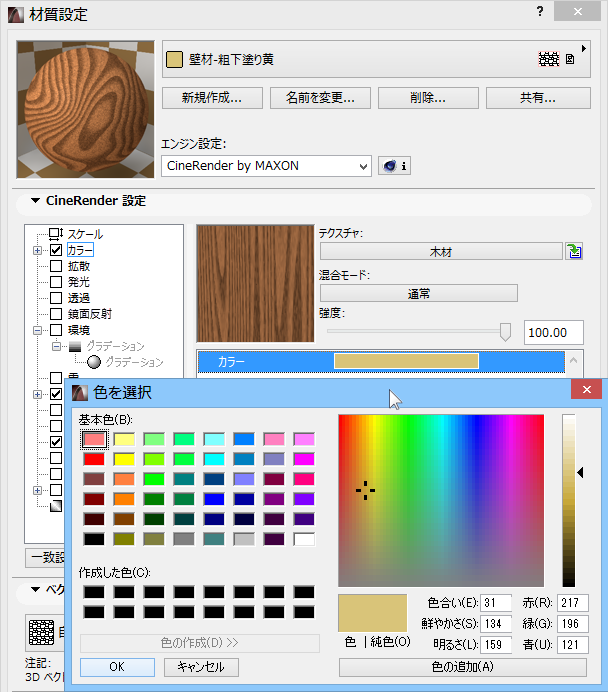Enable the 鏡面反射 channel checkbox
The height and width of the screenshot is (692, 608).
pyautogui.click(x=56, y=314)
